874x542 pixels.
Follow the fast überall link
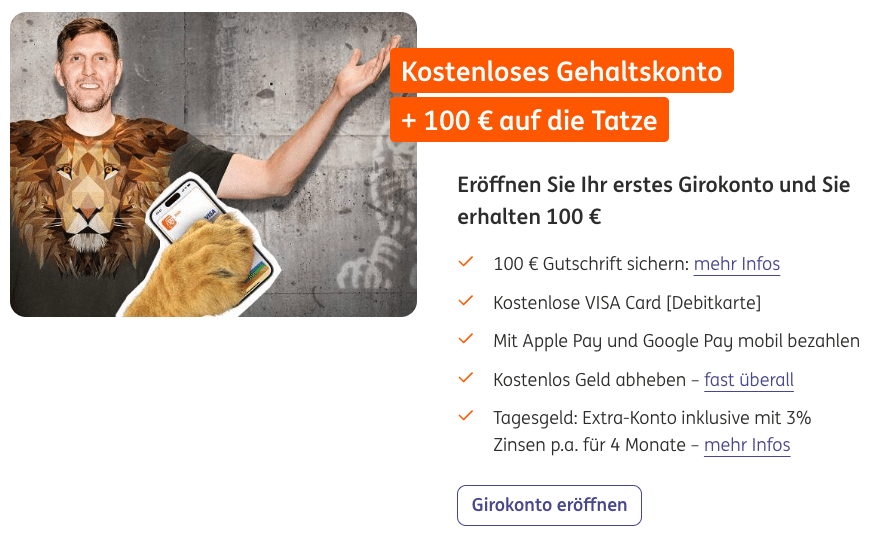749,380
